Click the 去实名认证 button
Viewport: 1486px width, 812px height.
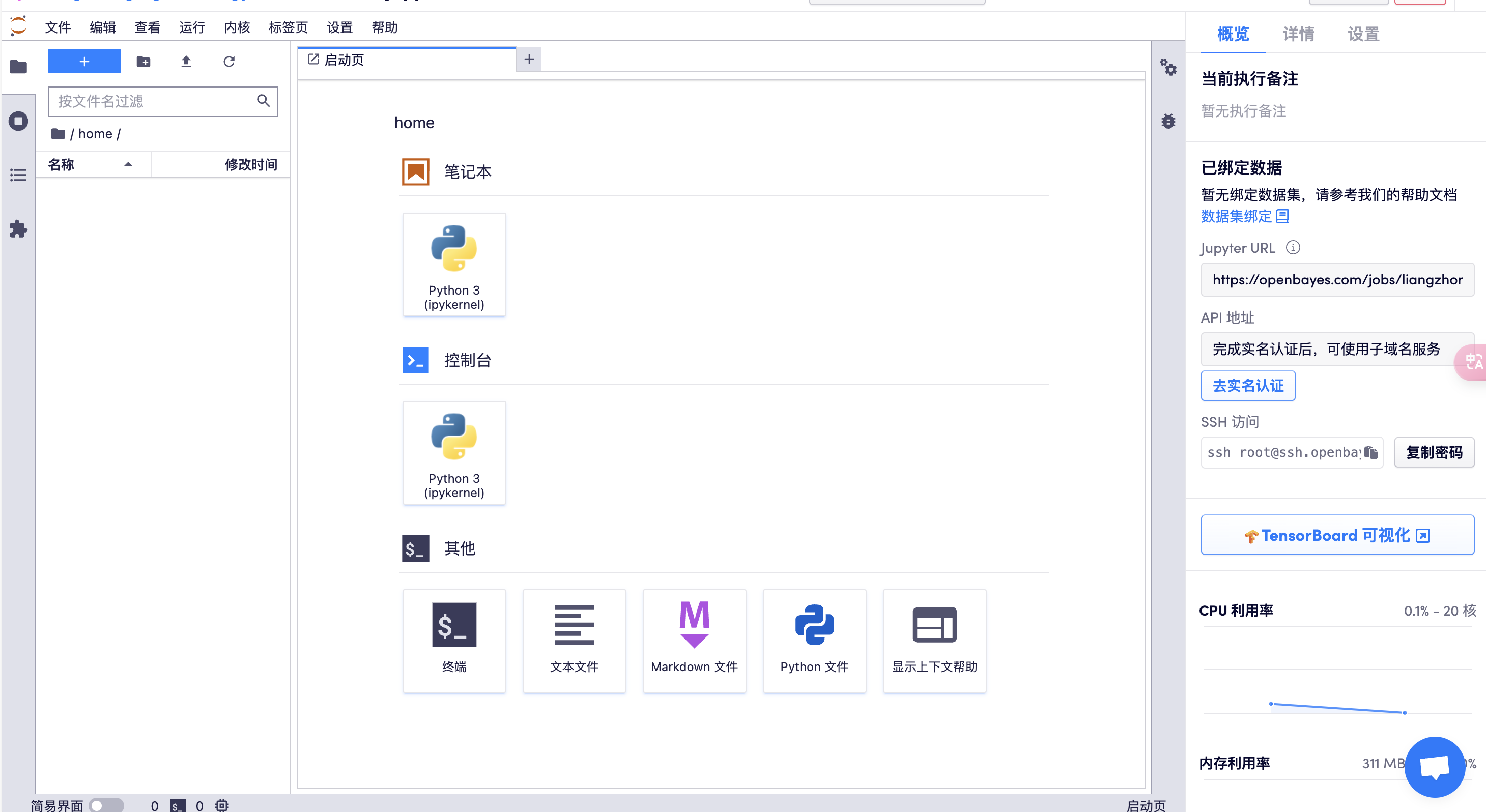pyautogui.click(x=1248, y=386)
